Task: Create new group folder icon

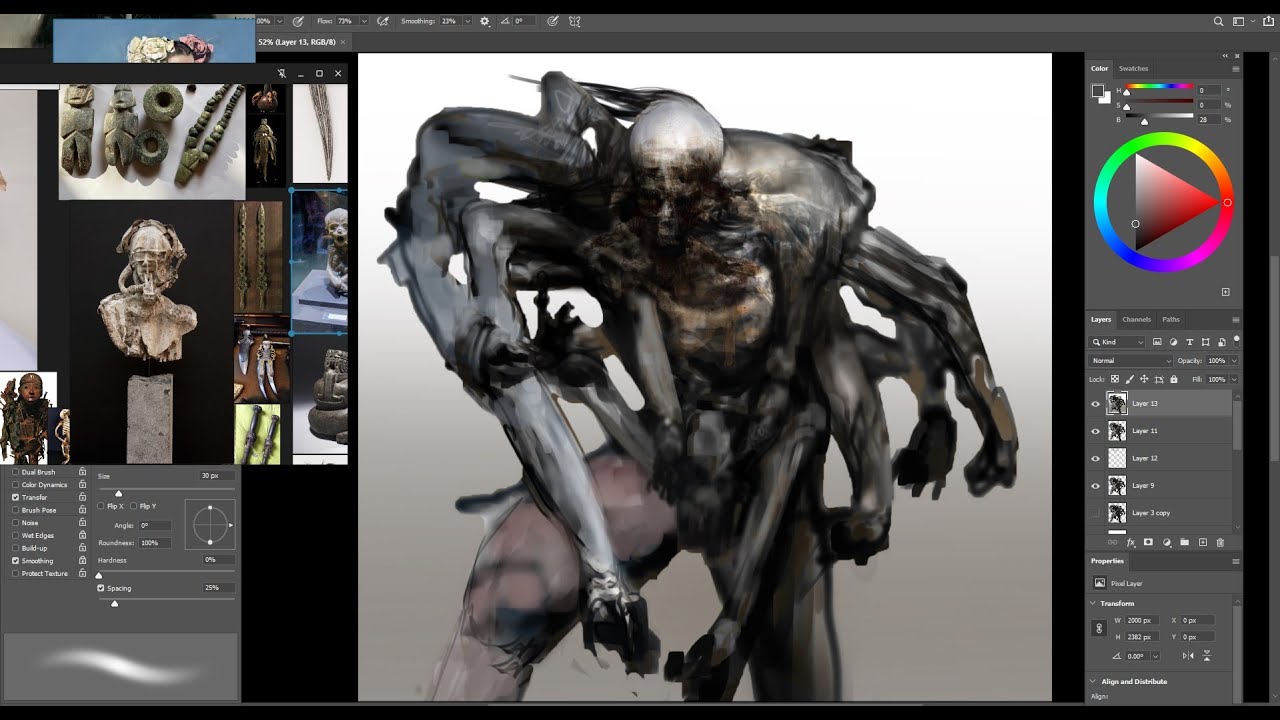Action: point(1184,542)
